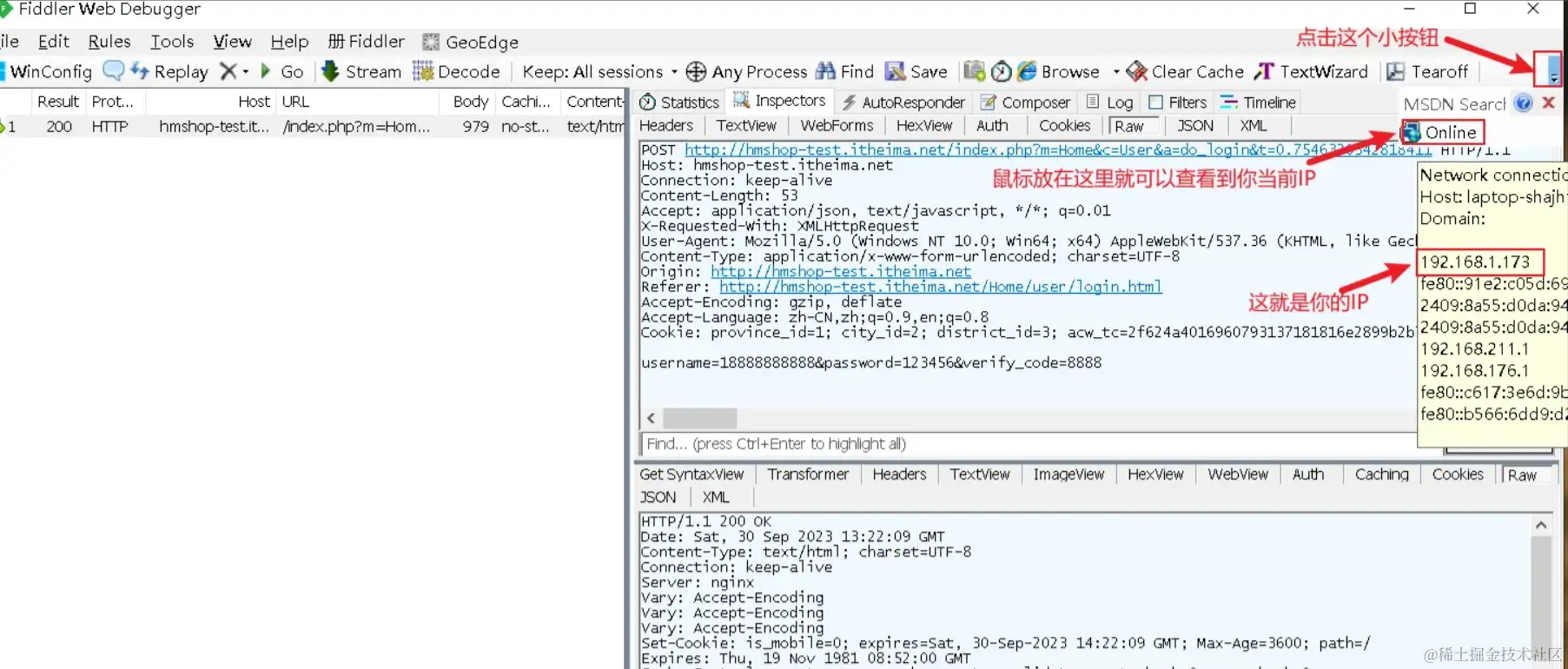Image resolution: width=1568 pixels, height=669 pixels.
Task: Click the do_login request URL link
Action: click(x=1058, y=149)
